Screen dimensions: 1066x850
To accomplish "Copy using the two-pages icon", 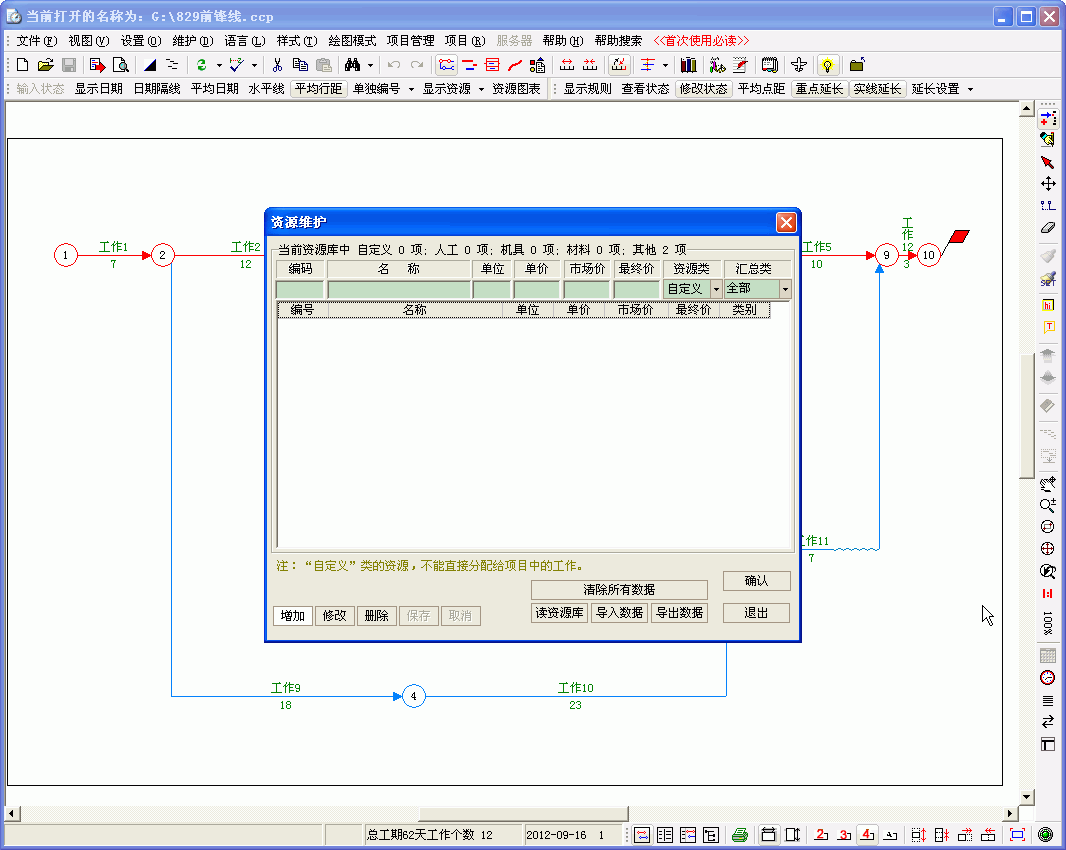I will click(300, 65).
